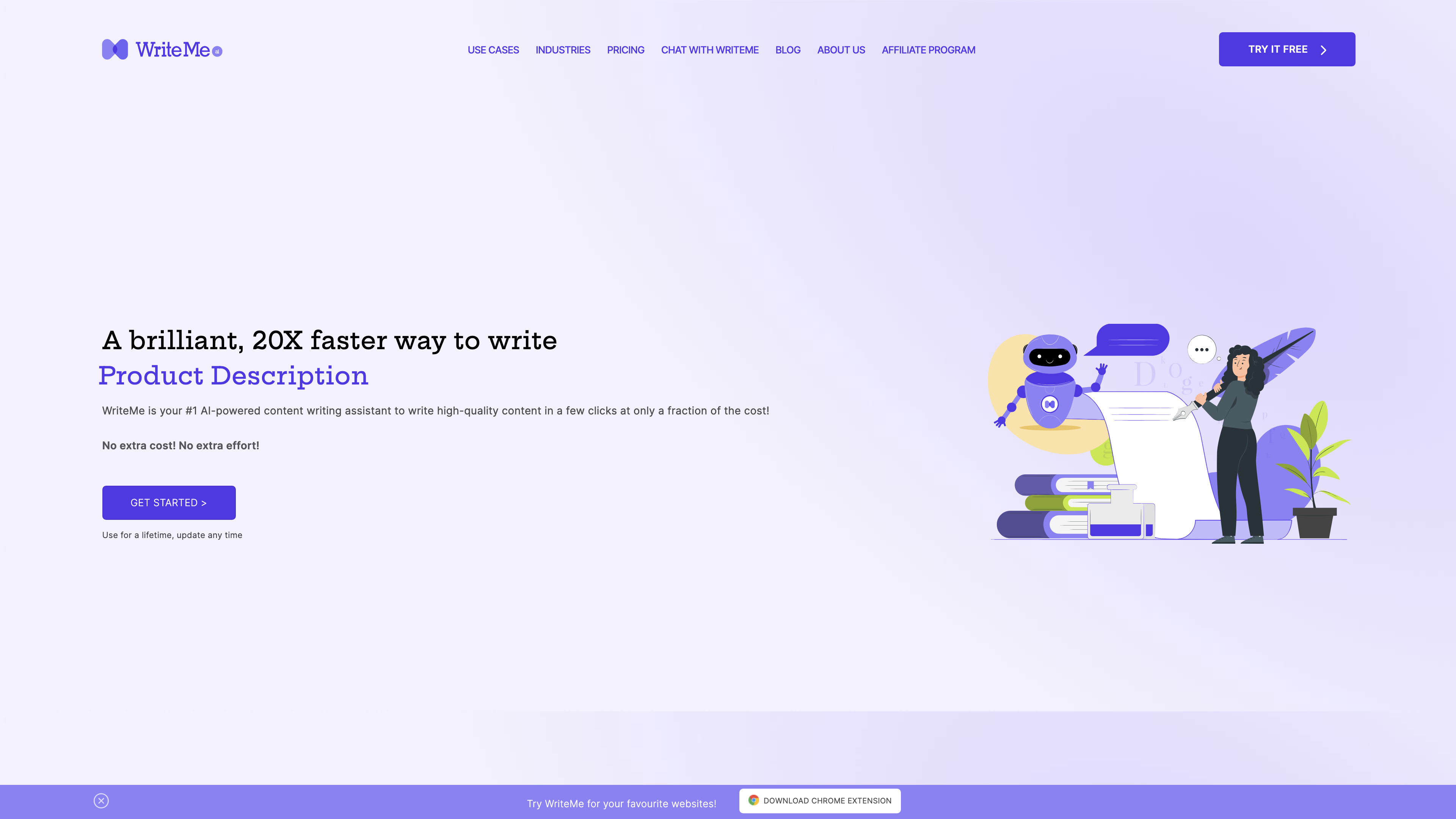
Task: Click the close icon on bottom banner
Action: point(101,800)
